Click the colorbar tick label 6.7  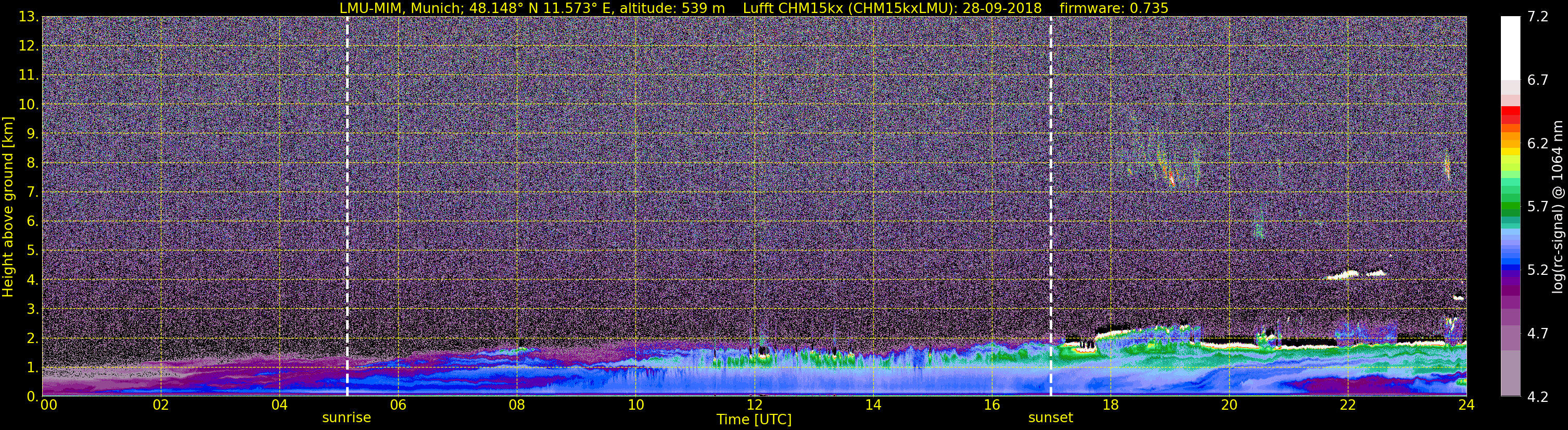pyautogui.click(x=1538, y=80)
